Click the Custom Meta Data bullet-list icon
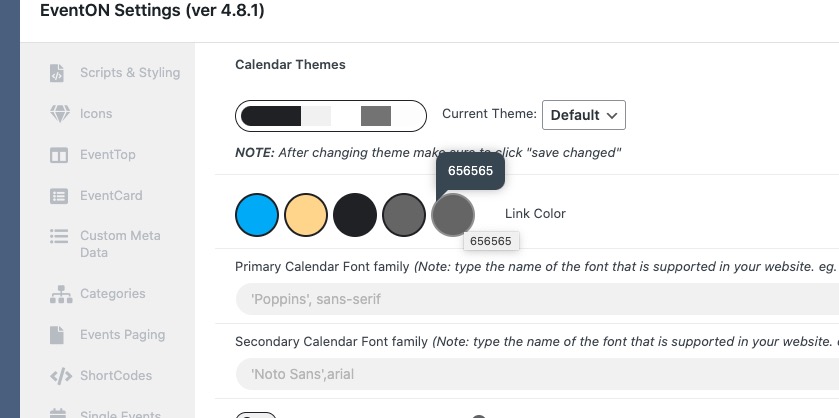The image size is (839, 418). pos(59,236)
